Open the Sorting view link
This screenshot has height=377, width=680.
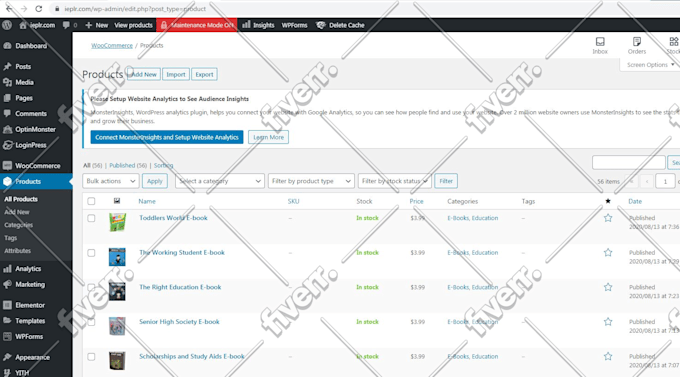(163, 165)
